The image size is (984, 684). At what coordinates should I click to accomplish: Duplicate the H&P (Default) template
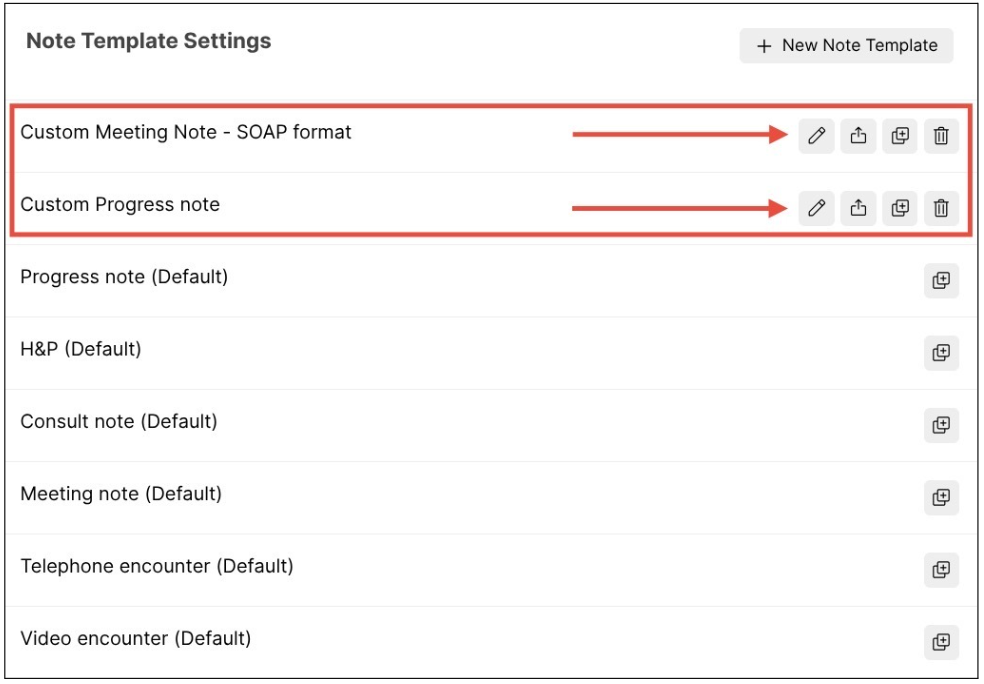pyautogui.click(x=941, y=352)
